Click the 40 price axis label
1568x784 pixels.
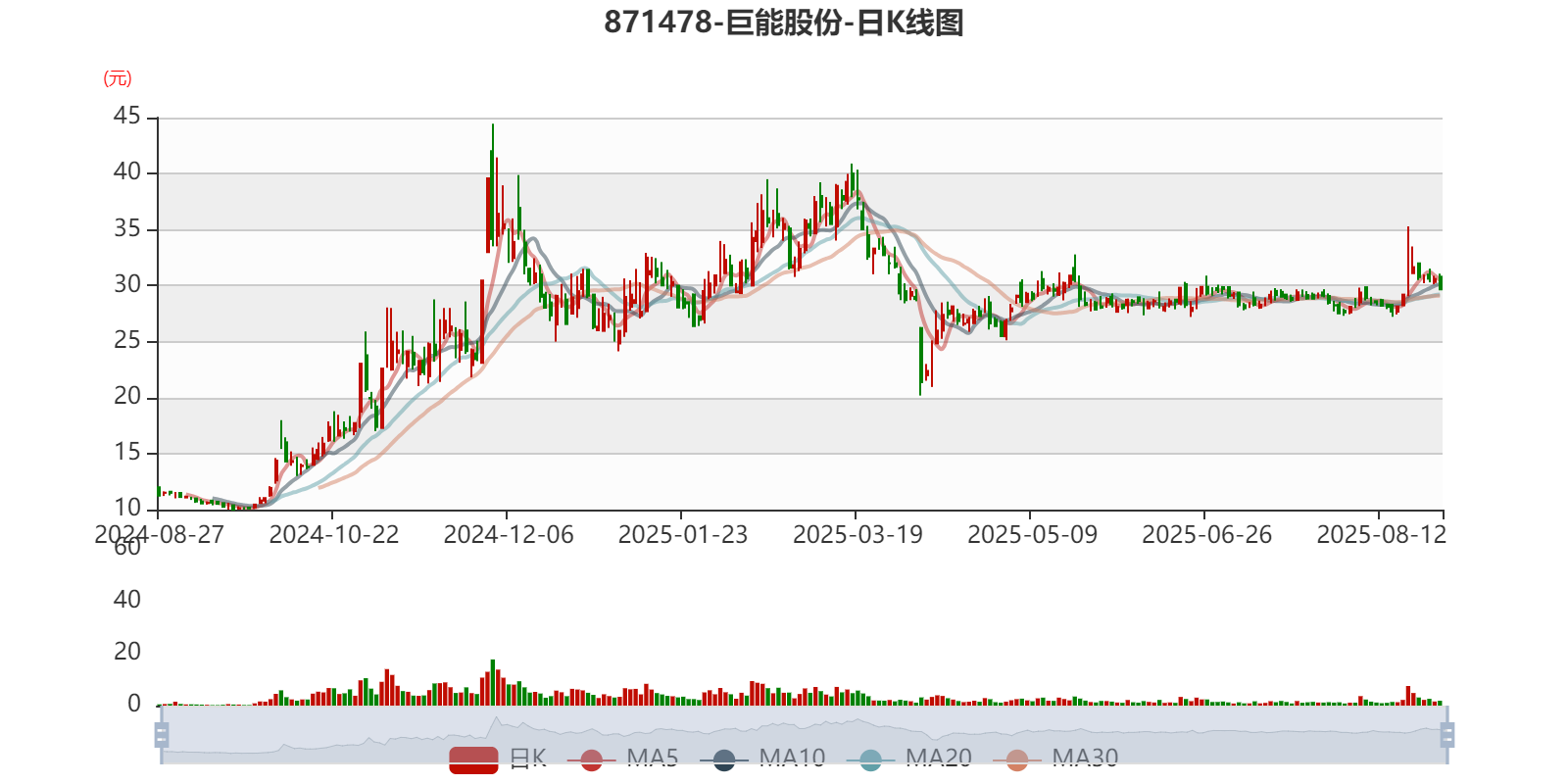click(x=127, y=172)
